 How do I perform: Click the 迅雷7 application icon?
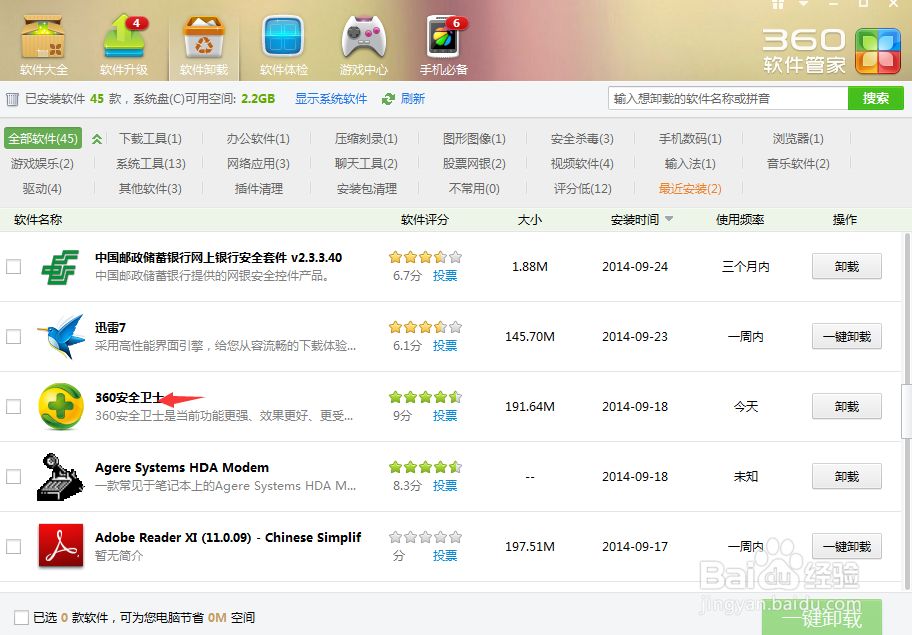coord(60,337)
